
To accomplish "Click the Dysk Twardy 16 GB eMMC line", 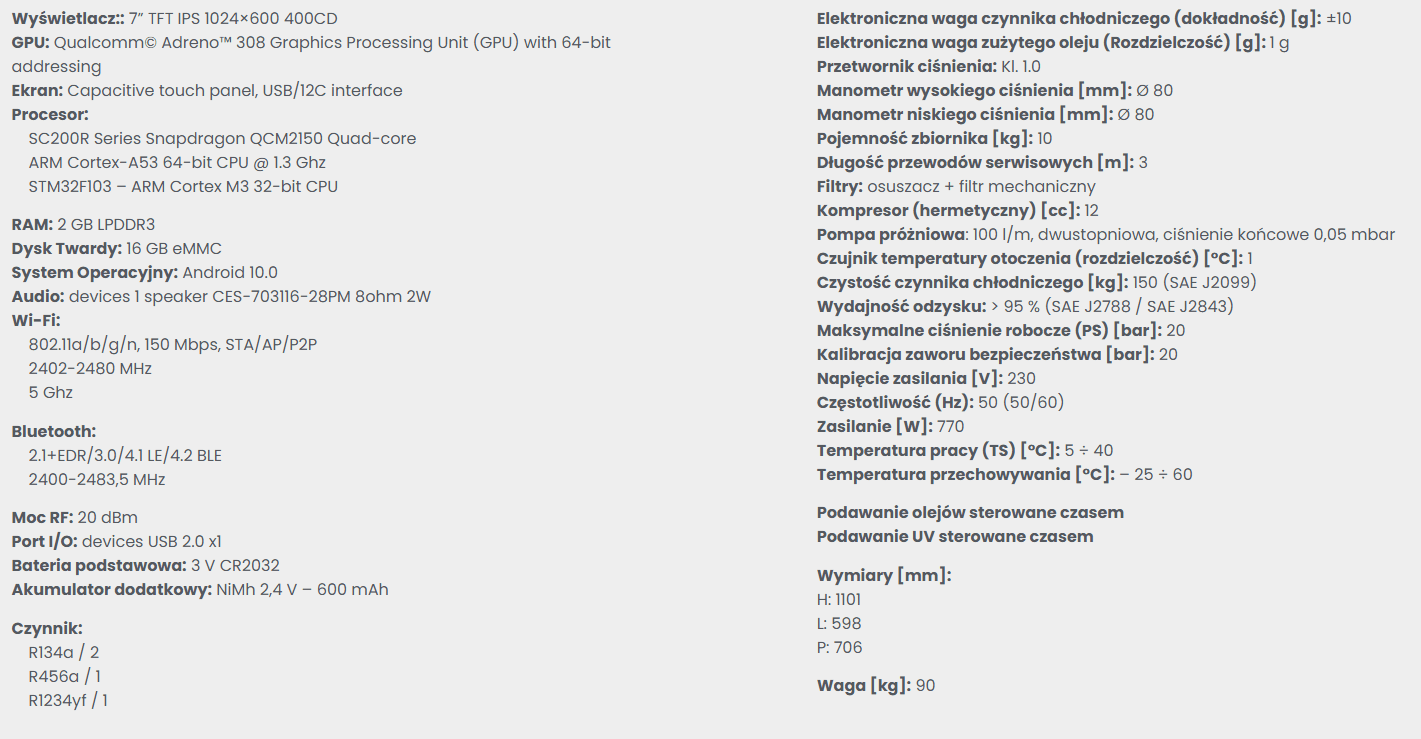I will [116, 248].
